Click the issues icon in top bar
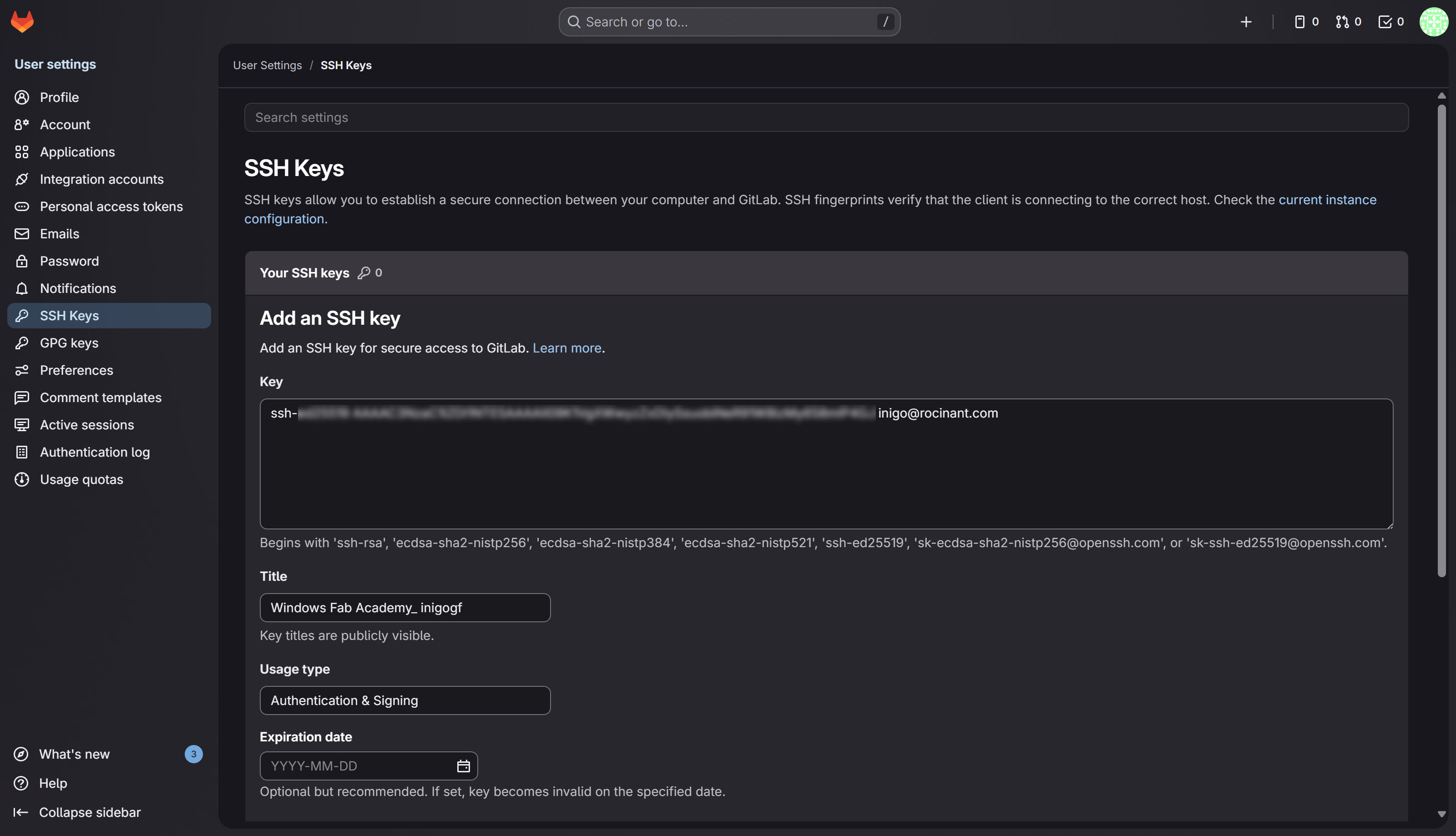 (x=1300, y=21)
